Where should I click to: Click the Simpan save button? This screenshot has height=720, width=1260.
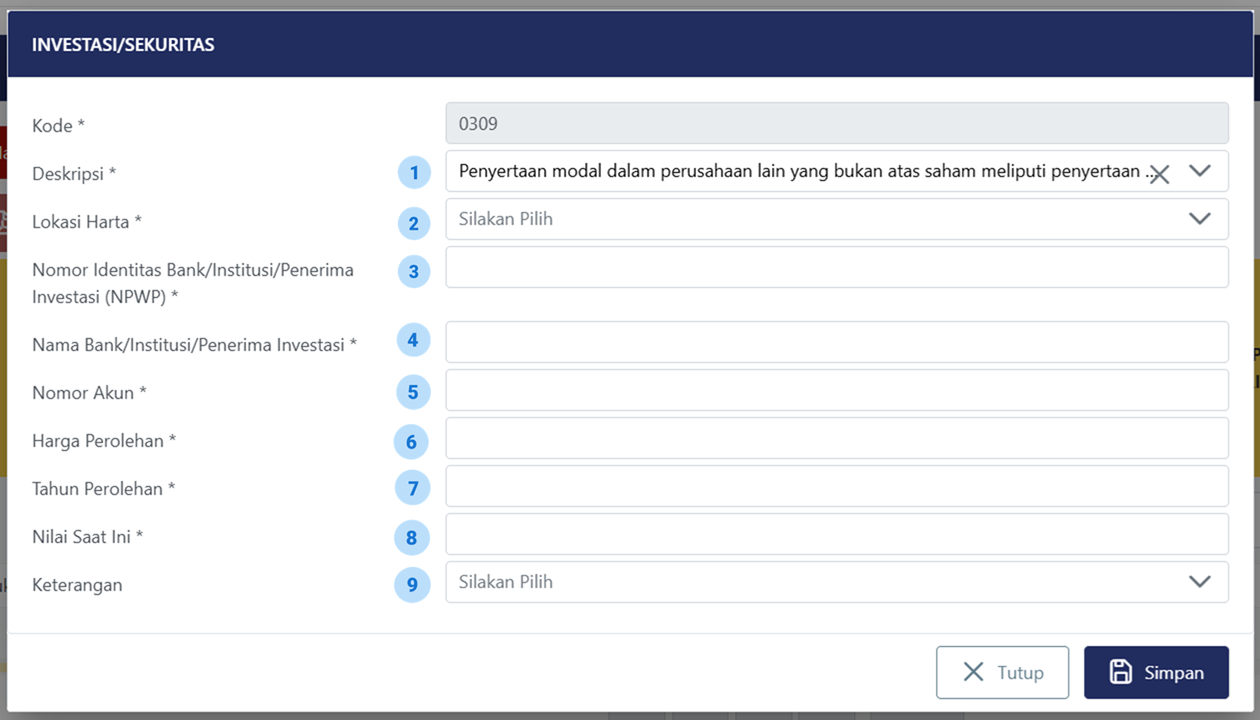click(x=1156, y=672)
